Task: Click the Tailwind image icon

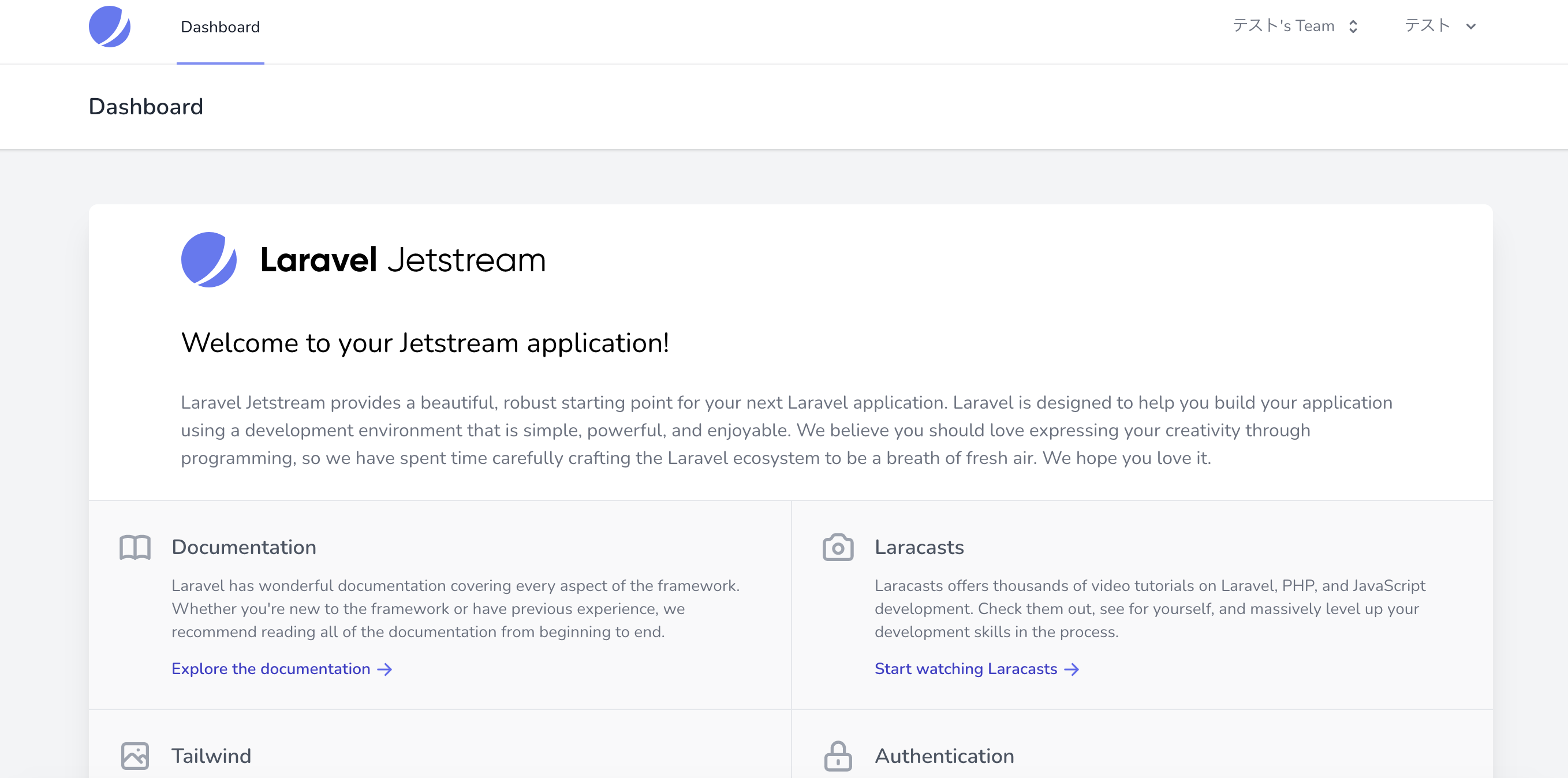Action: [135, 756]
